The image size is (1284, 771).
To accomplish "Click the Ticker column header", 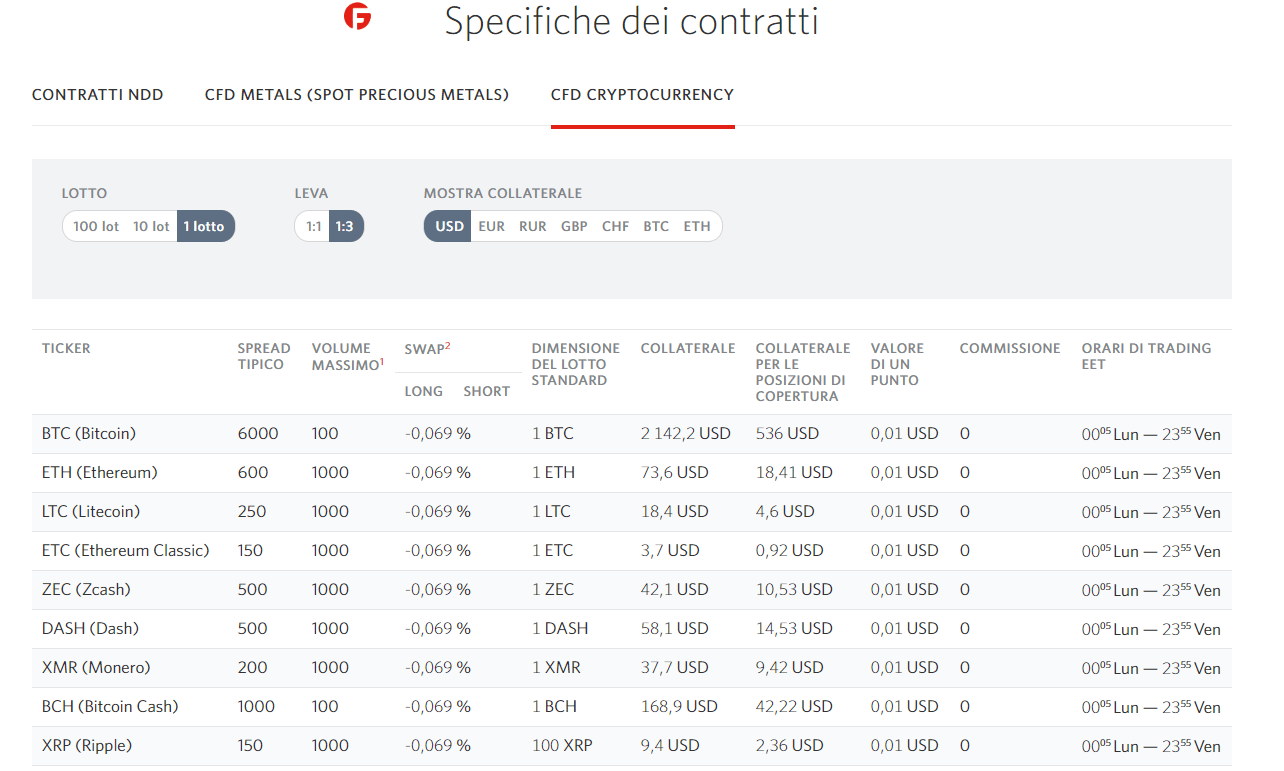I will tap(66, 348).
